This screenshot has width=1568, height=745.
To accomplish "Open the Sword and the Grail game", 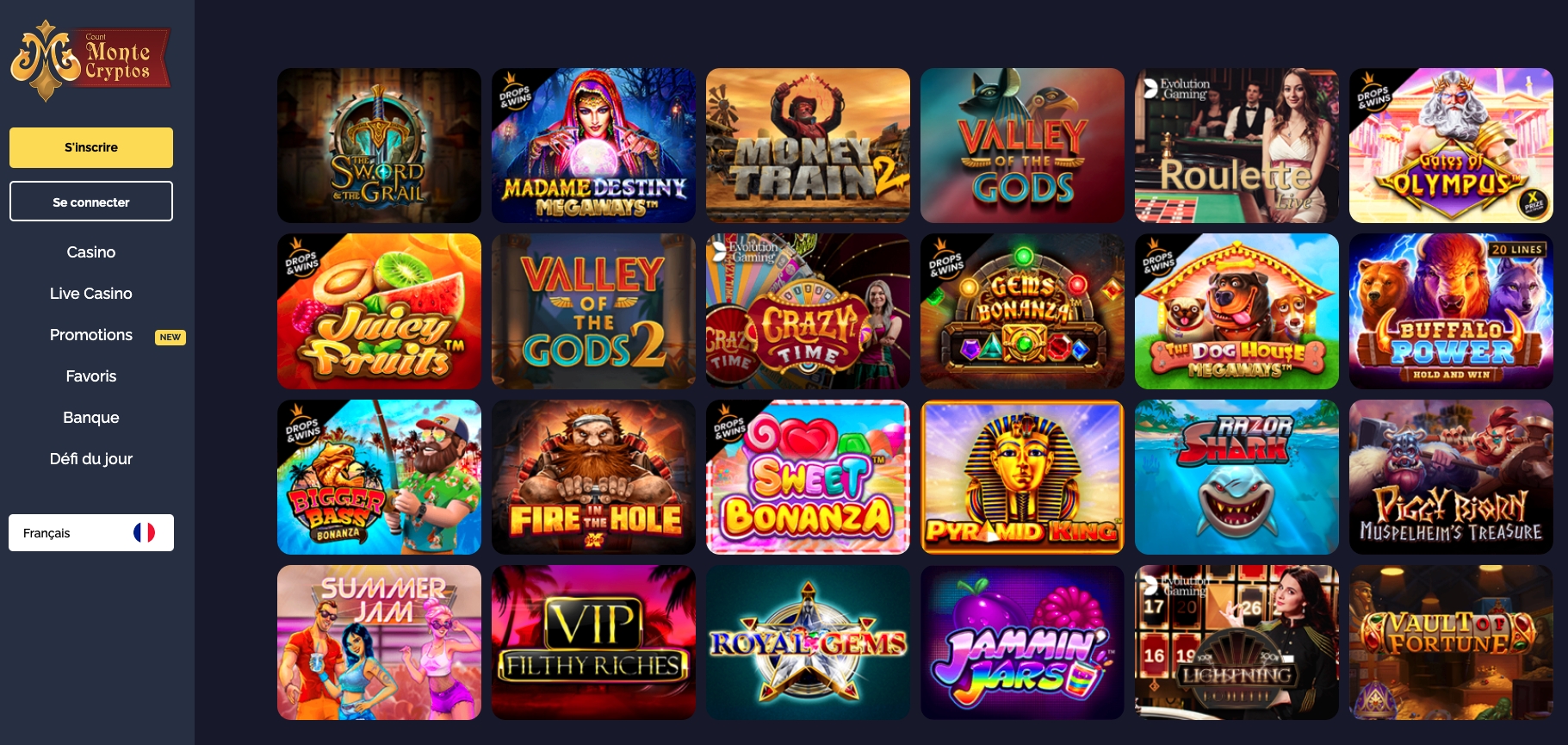I will 379,146.
